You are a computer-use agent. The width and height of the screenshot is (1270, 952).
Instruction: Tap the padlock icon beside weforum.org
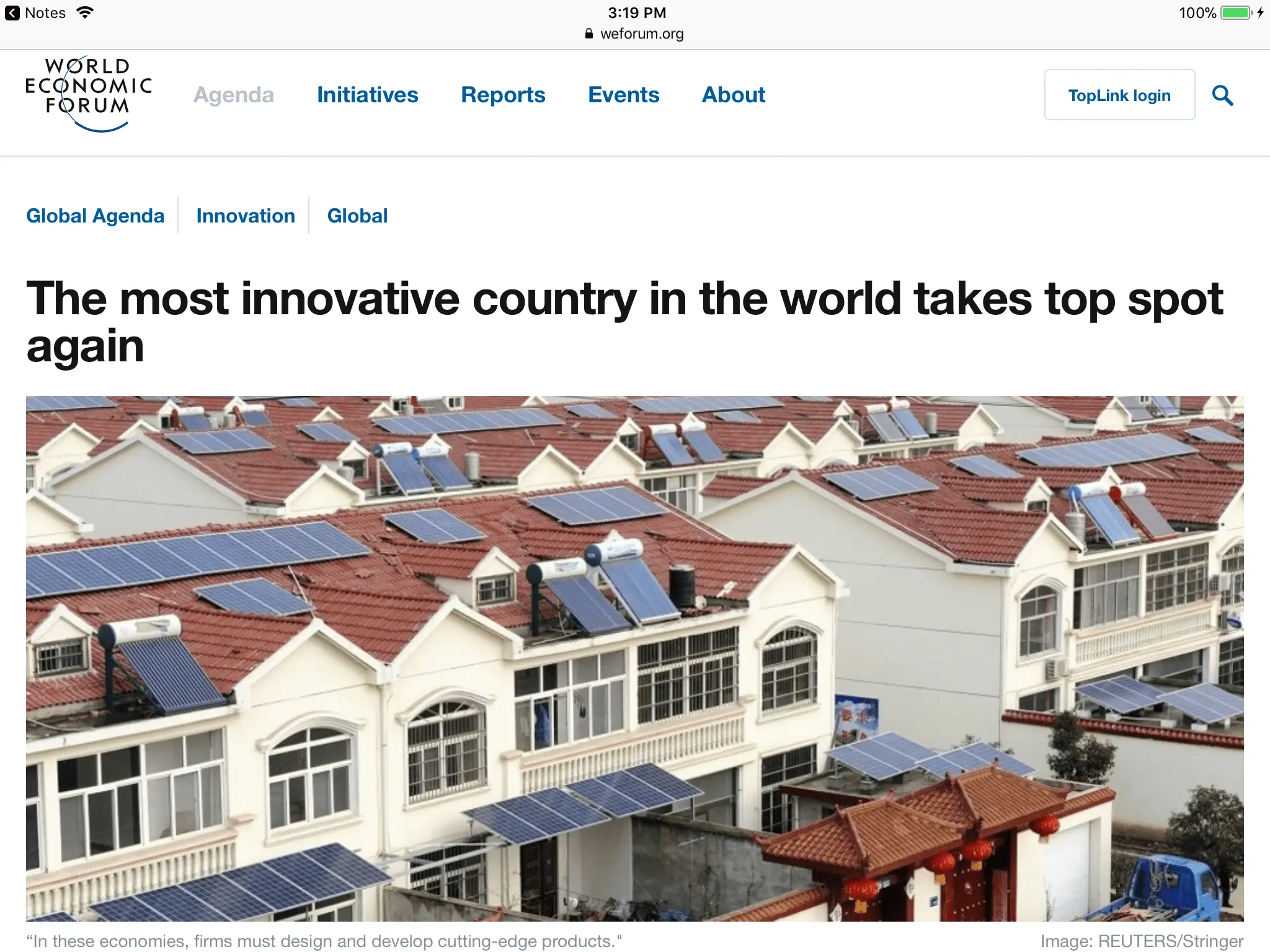click(588, 34)
